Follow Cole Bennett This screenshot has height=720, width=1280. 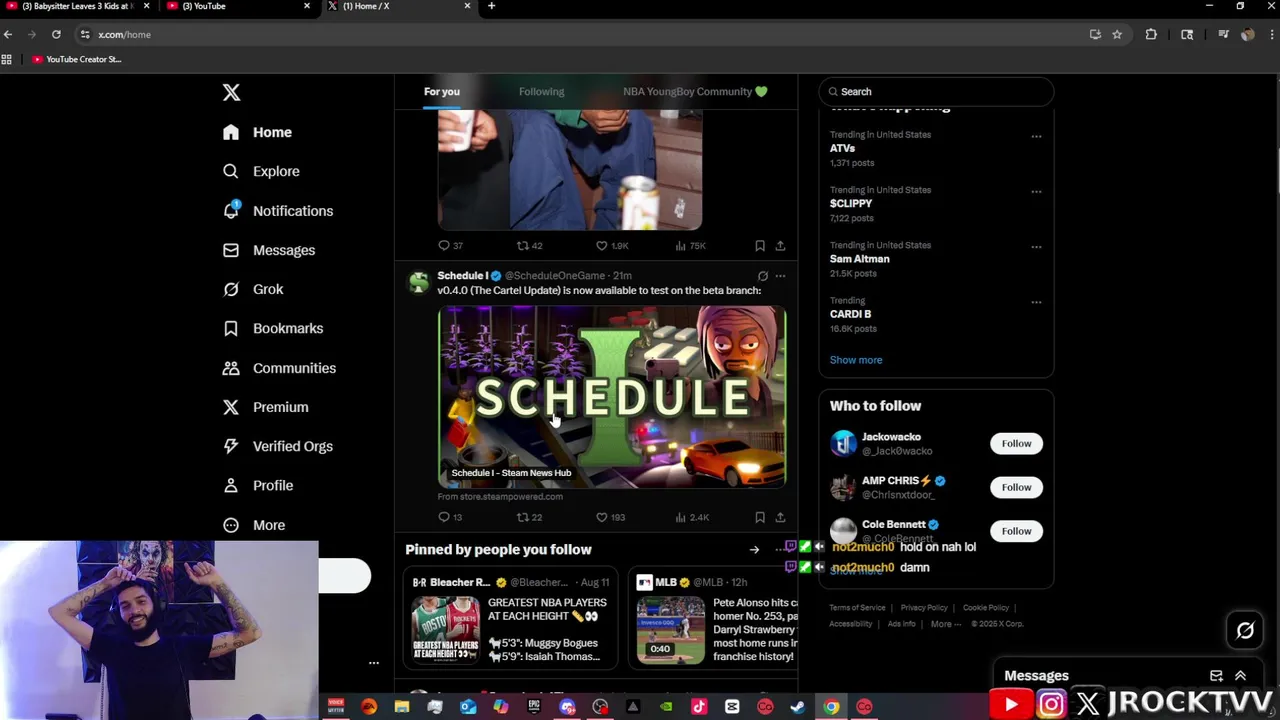click(x=1016, y=531)
